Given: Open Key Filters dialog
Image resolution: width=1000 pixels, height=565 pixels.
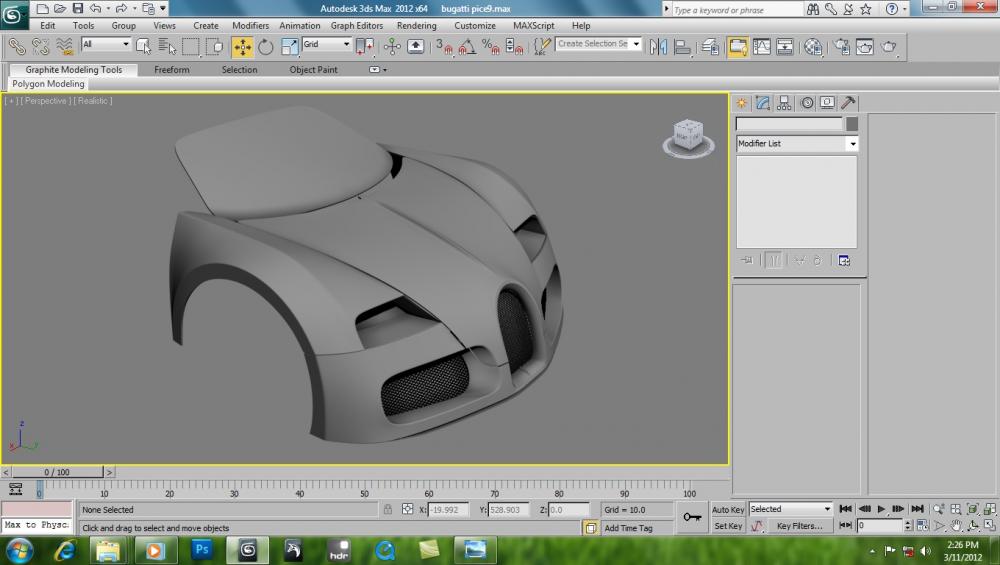Looking at the screenshot, I should point(799,526).
